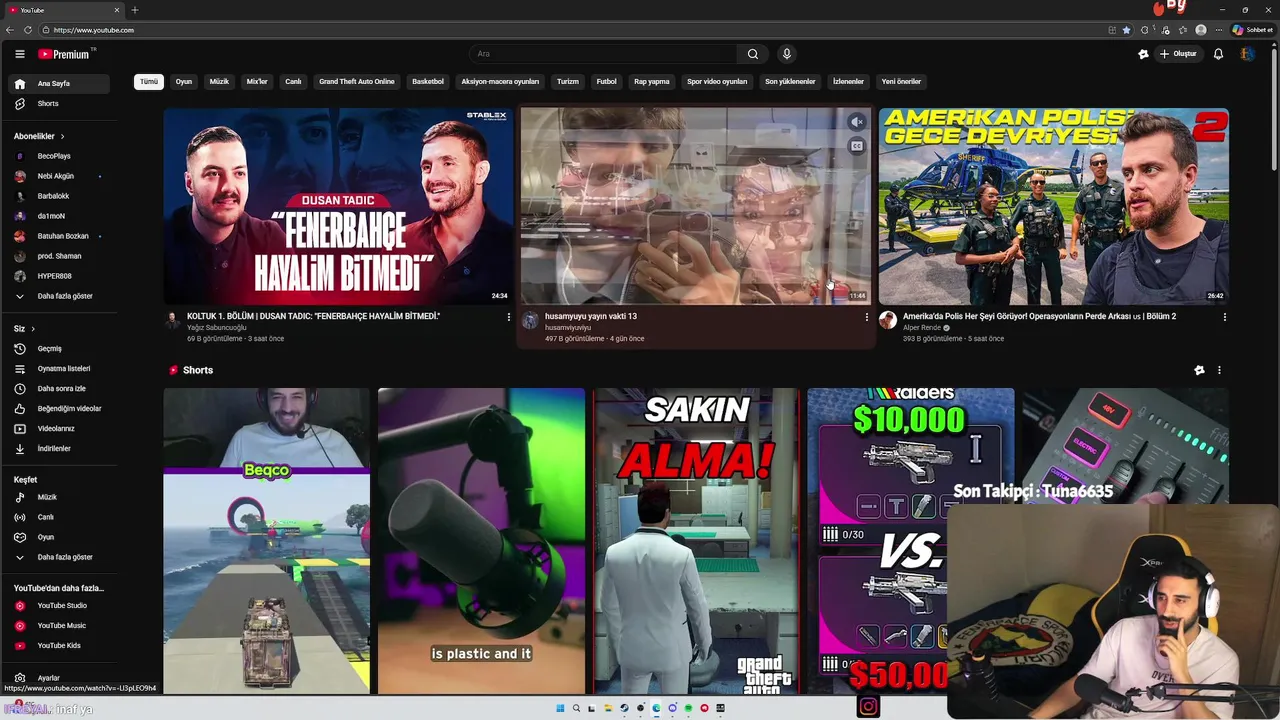Open YouTube Kids link
1280x720 pixels.
(x=59, y=646)
